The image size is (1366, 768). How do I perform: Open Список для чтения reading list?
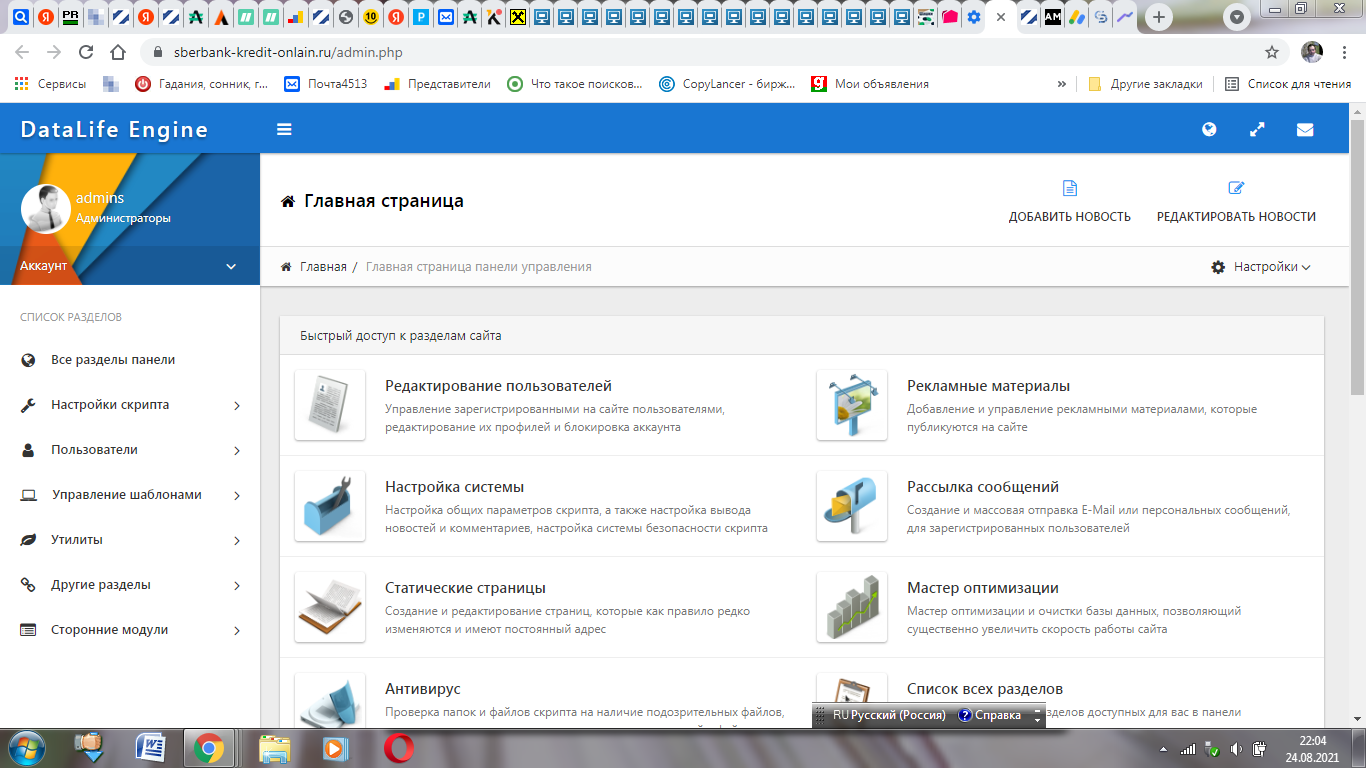point(1288,84)
